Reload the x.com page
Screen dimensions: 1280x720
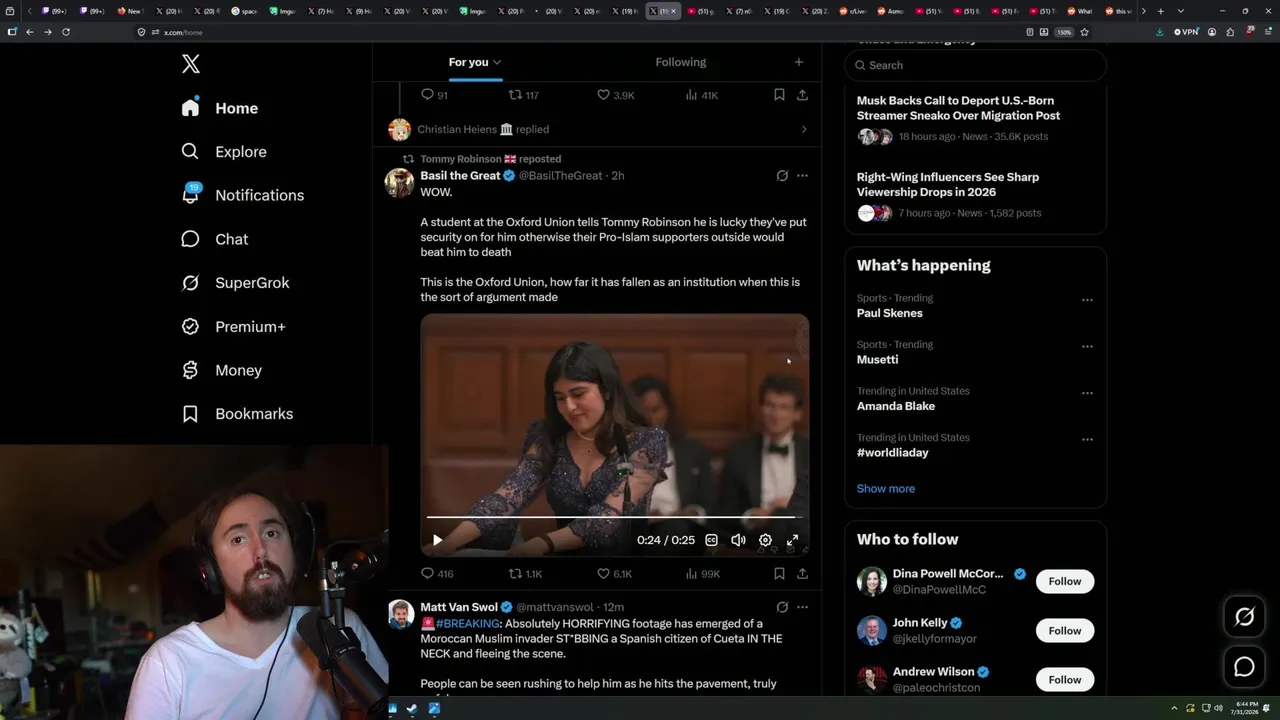point(66,32)
